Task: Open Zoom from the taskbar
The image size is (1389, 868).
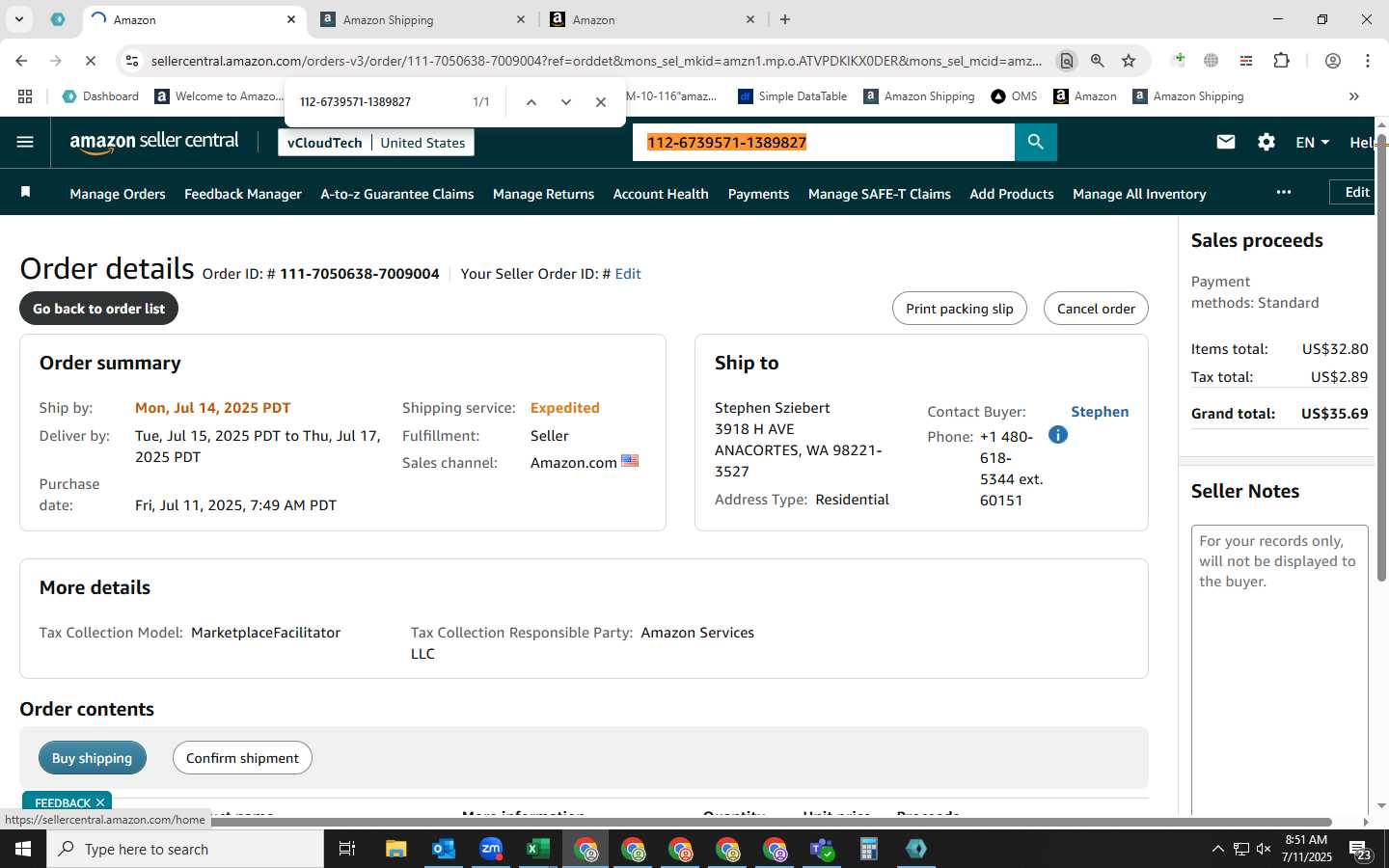Action: tap(491, 849)
